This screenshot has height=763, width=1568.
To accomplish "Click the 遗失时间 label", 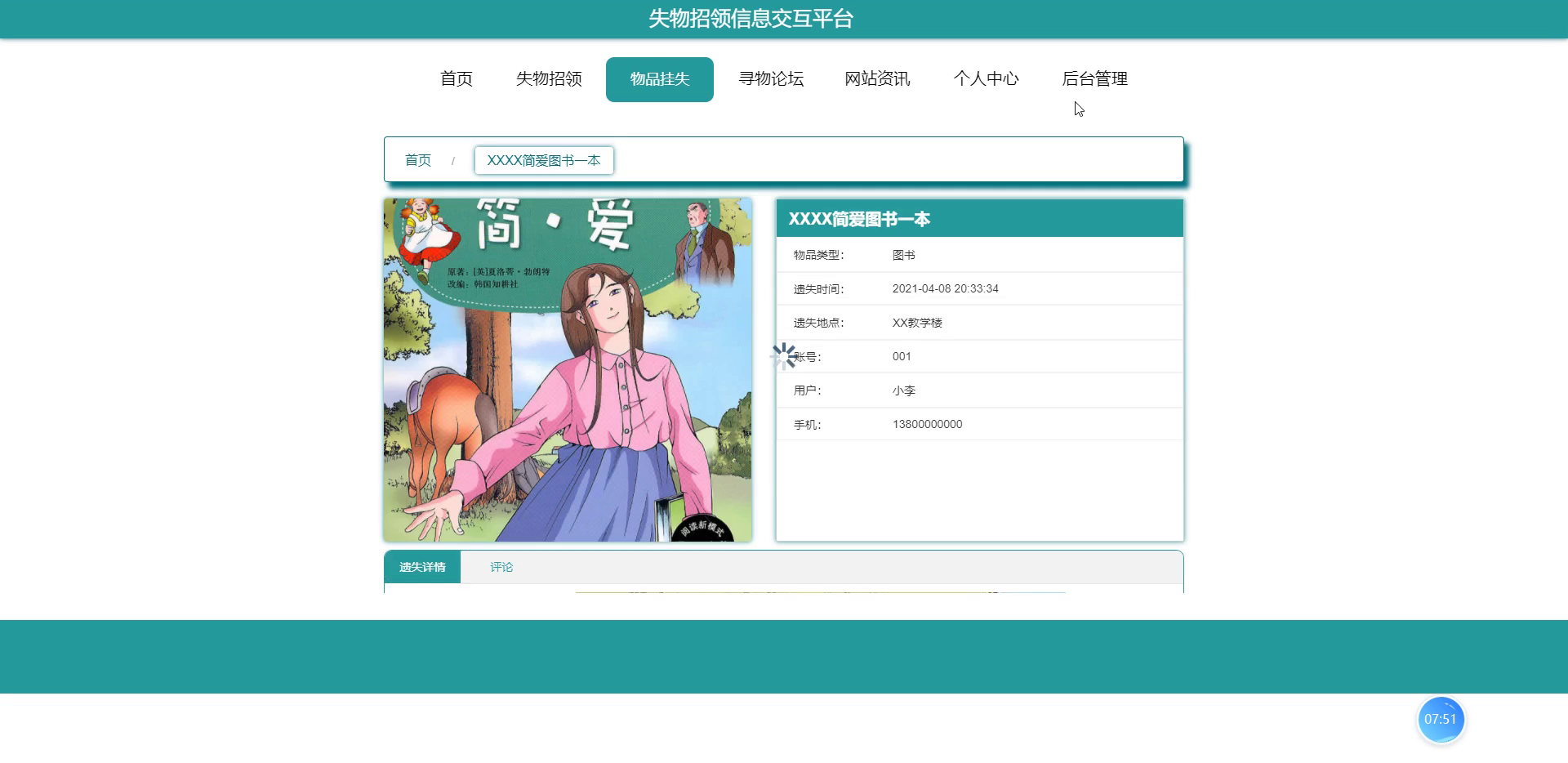I will (x=818, y=288).
